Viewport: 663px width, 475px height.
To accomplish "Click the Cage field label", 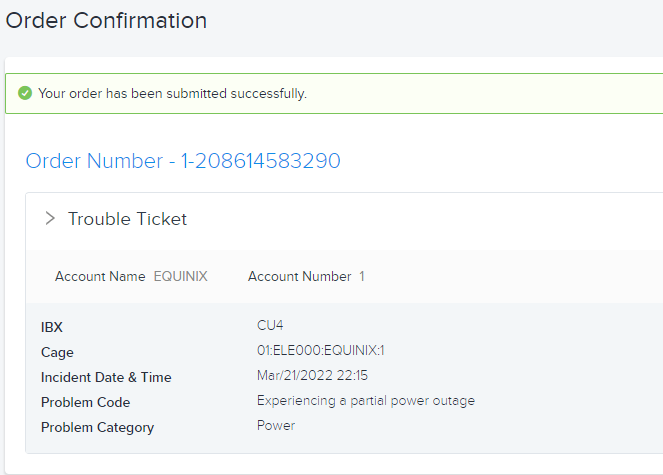I will point(57,352).
